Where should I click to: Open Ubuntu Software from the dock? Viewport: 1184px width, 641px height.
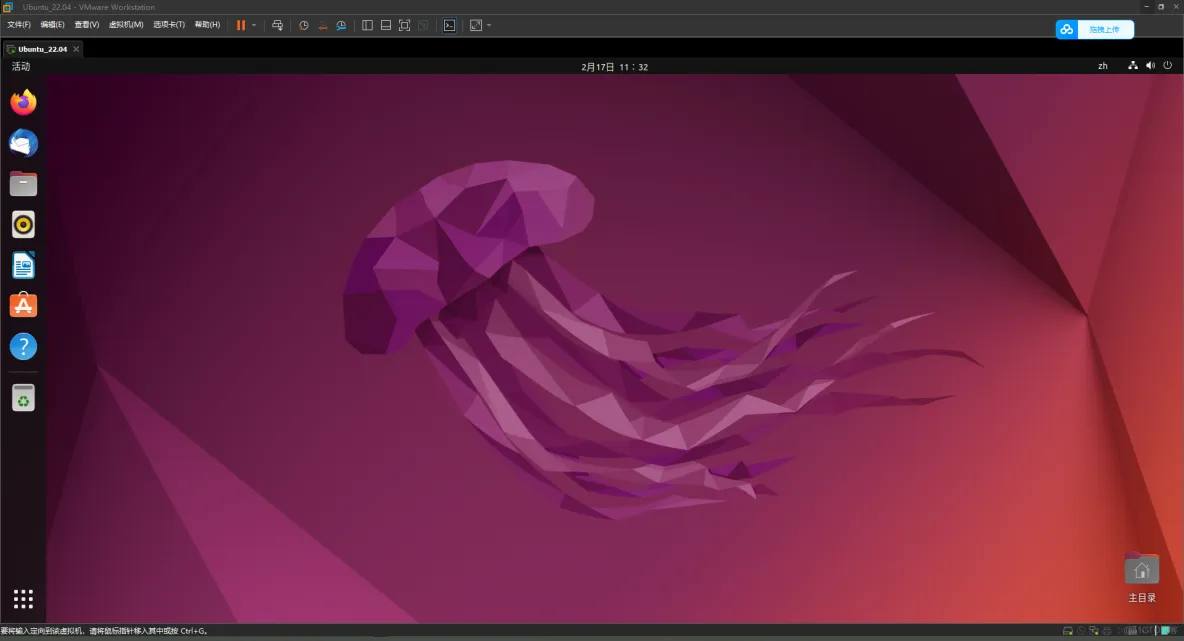[x=23, y=306]
